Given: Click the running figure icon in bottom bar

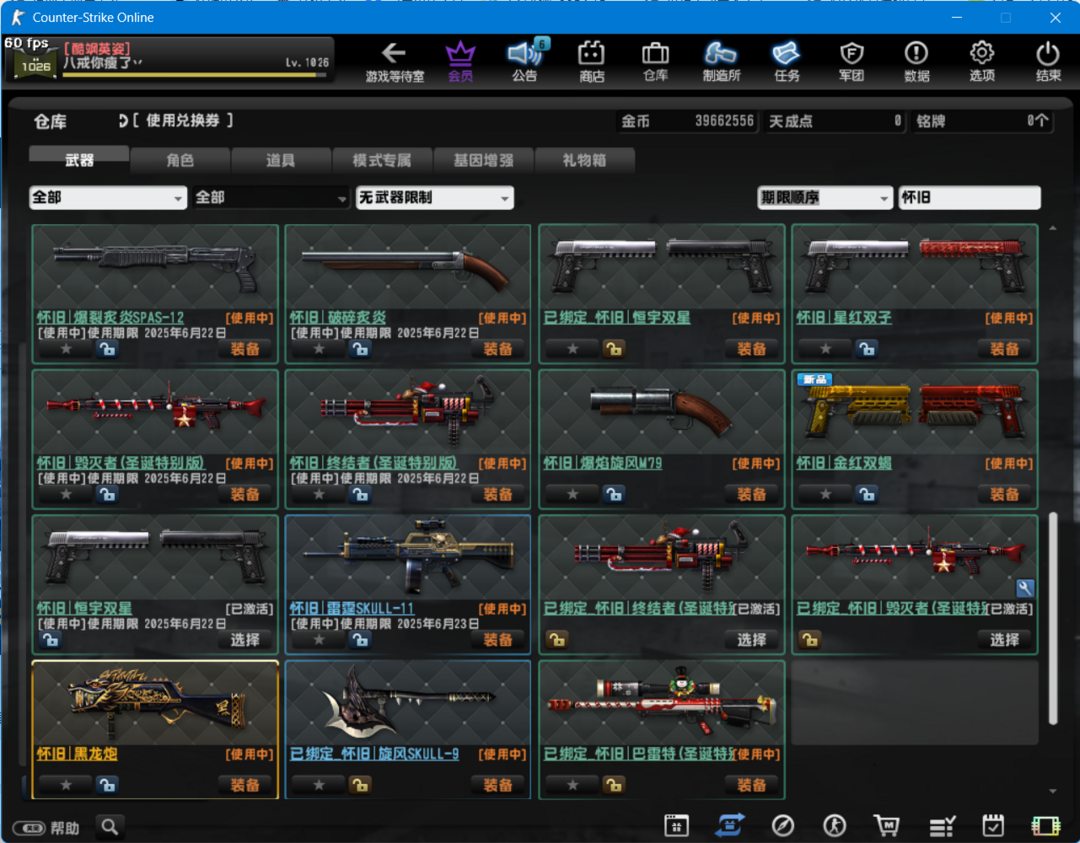Looking at the screenshot, I should 834,824.
